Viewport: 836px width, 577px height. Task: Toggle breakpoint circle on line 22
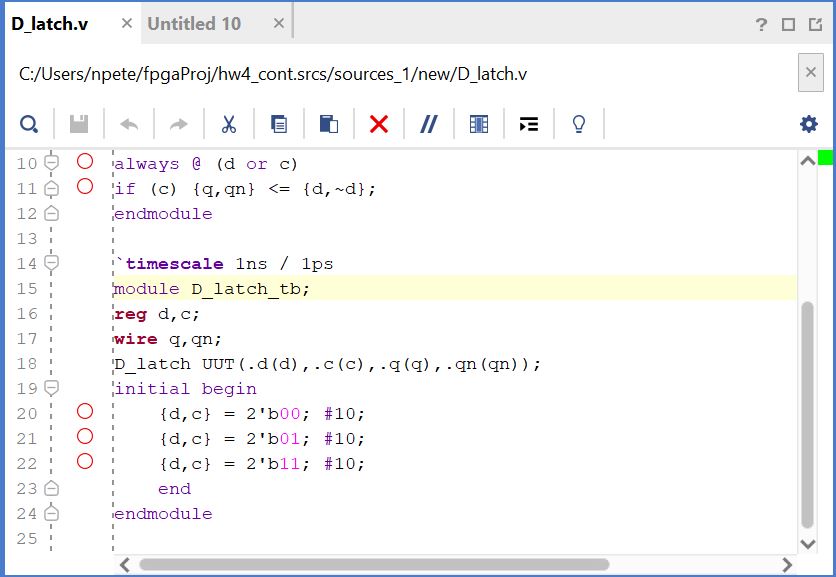[85, 461]
